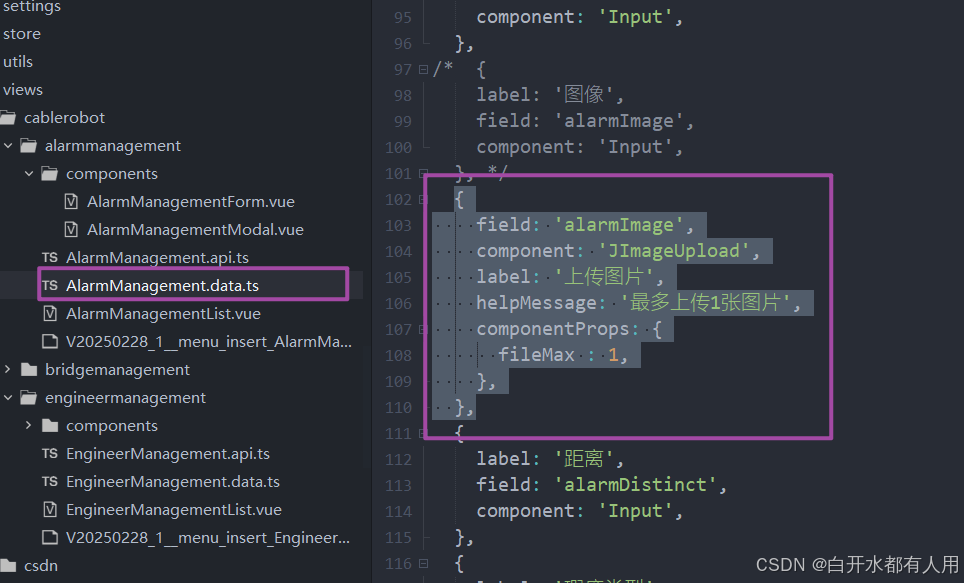Click Vue icon of AlarmManagementModal.vue
Image resolution: width=964 pixels, height=583 pixels.
click(71, 229)
